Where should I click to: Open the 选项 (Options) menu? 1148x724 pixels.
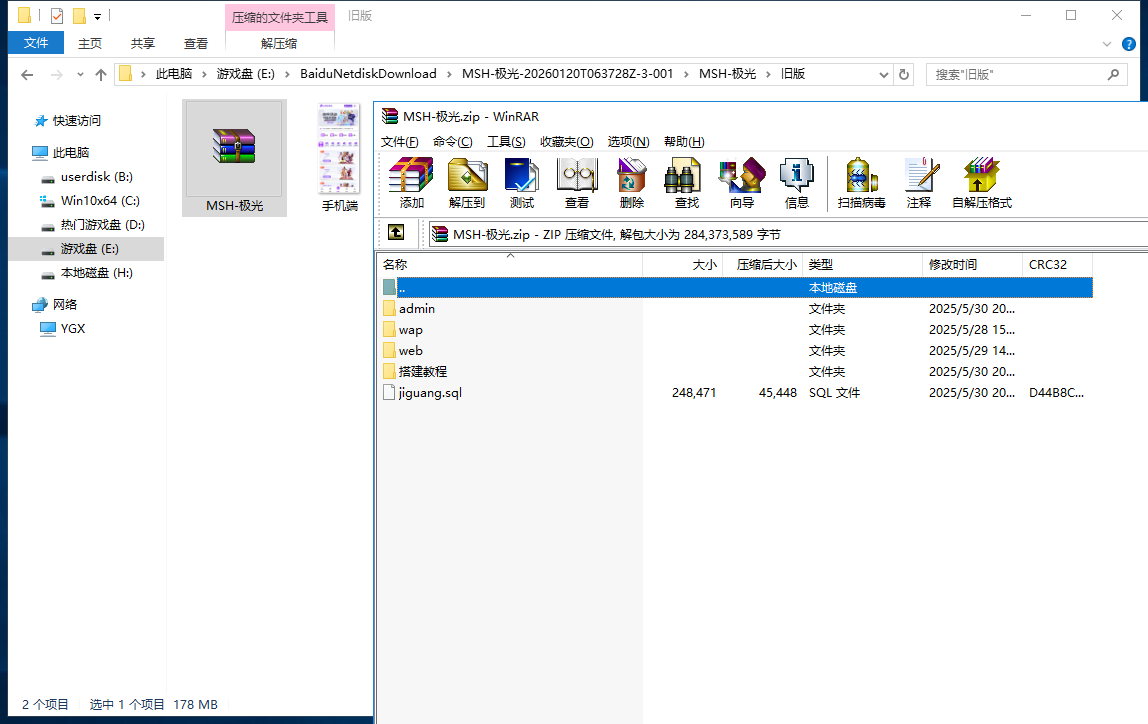point(628,141)
